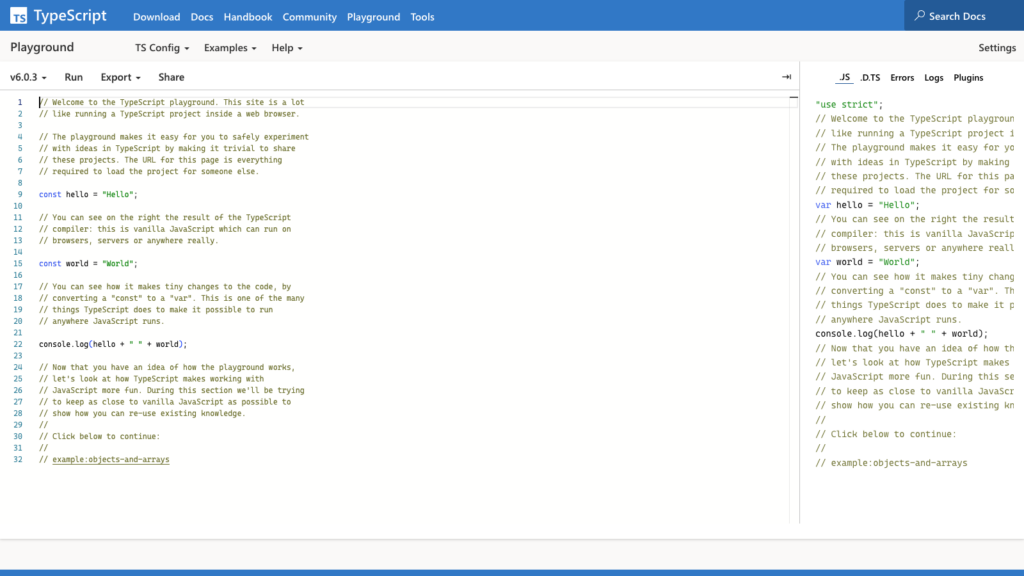The width and height of the screenshot is (1024, 576).
Task: Open the Tools nav link
Action: click(x=423, y=17)
